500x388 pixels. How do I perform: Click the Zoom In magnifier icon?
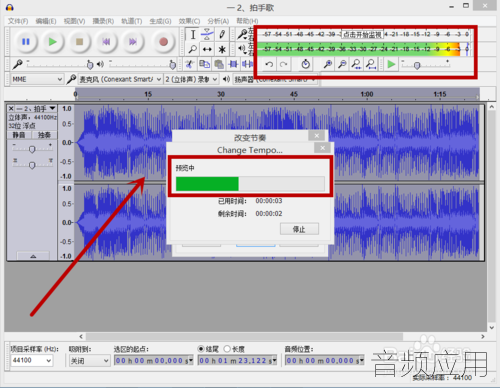point(327,64)
